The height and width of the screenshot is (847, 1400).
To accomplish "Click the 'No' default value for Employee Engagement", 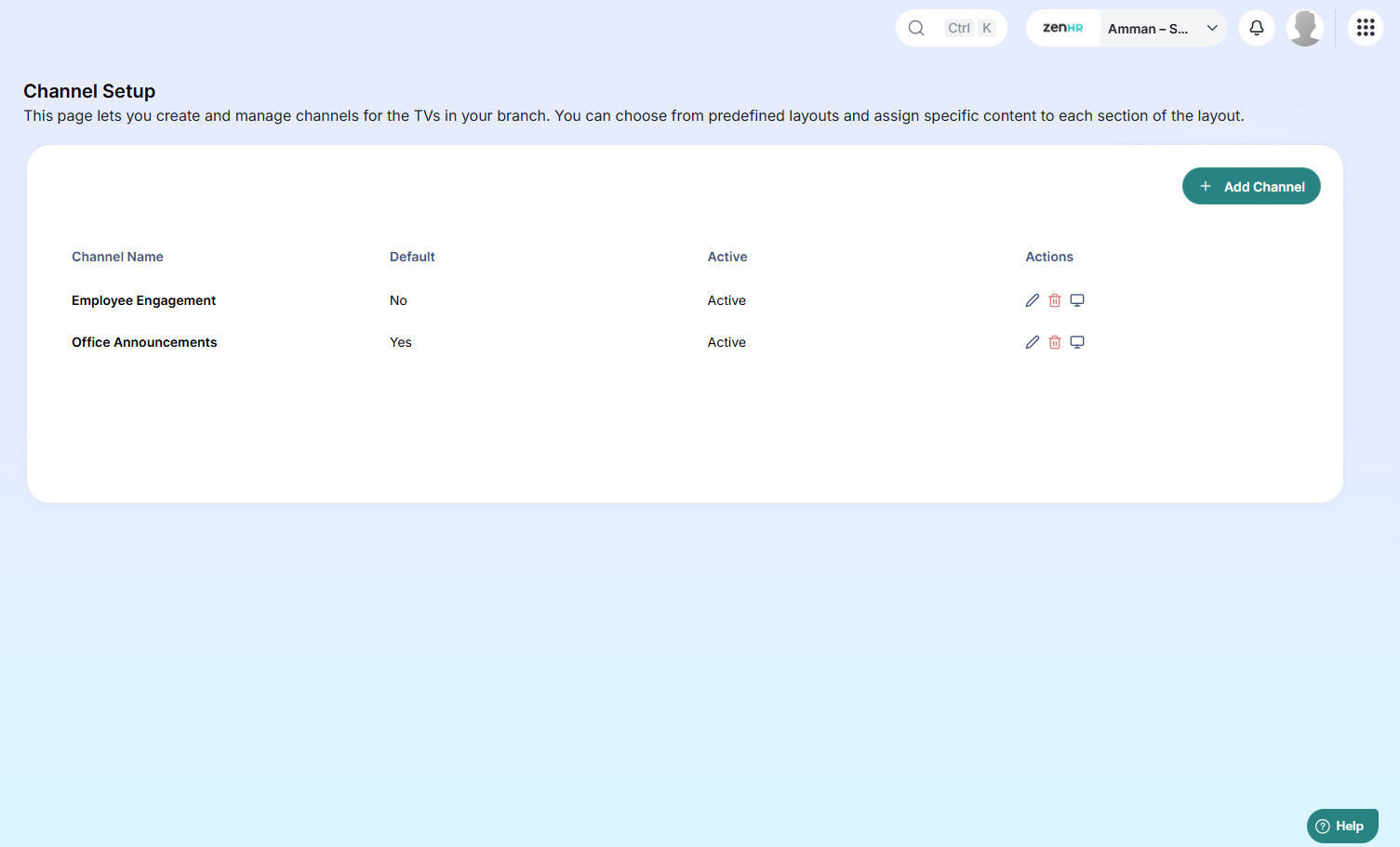I will pos(398,300).
